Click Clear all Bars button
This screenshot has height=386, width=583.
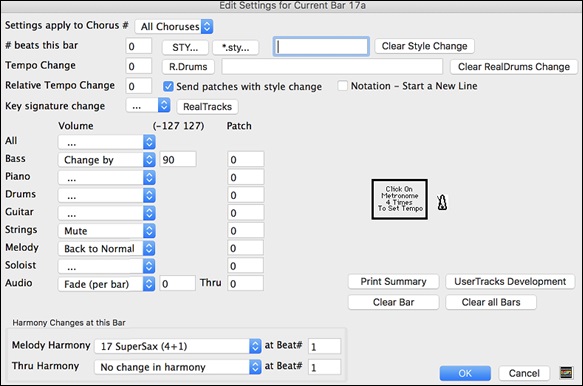point(491,302)
